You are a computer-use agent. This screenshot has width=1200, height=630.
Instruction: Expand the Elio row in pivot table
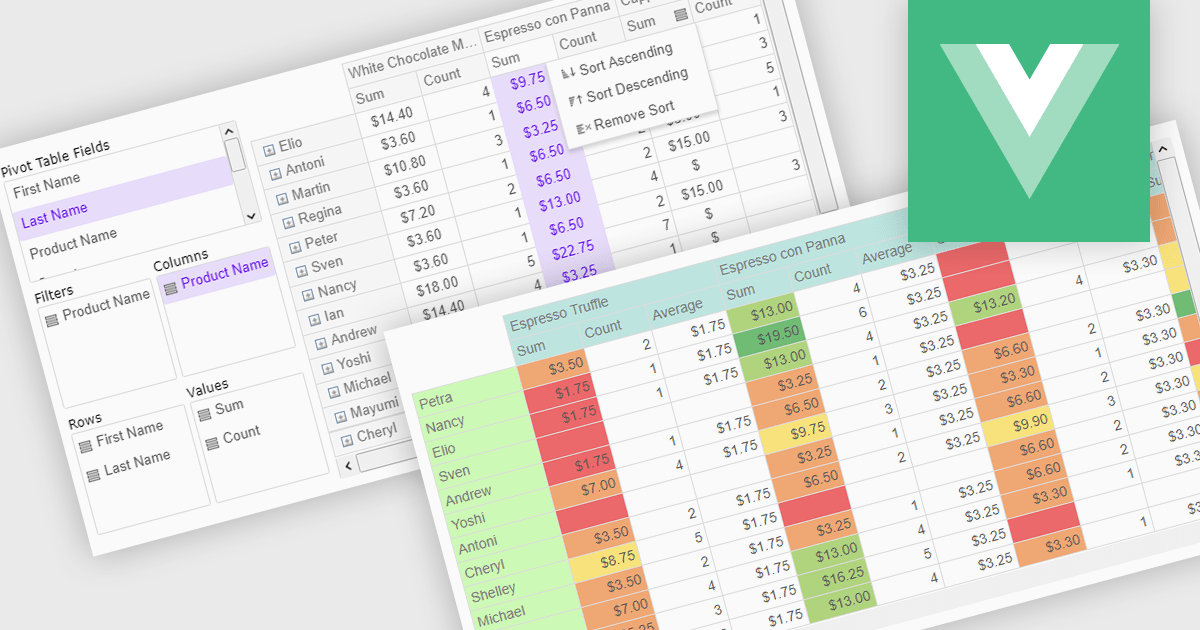point(268,150)
